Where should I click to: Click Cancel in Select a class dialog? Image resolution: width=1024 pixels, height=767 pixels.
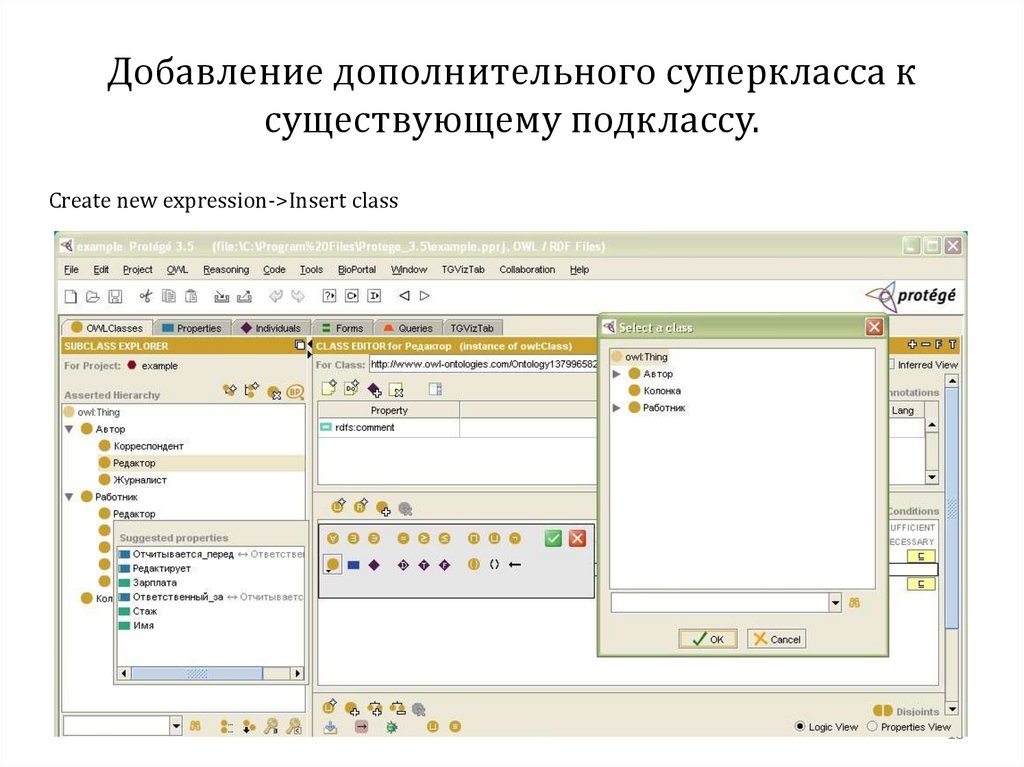[x=776, y=639]
